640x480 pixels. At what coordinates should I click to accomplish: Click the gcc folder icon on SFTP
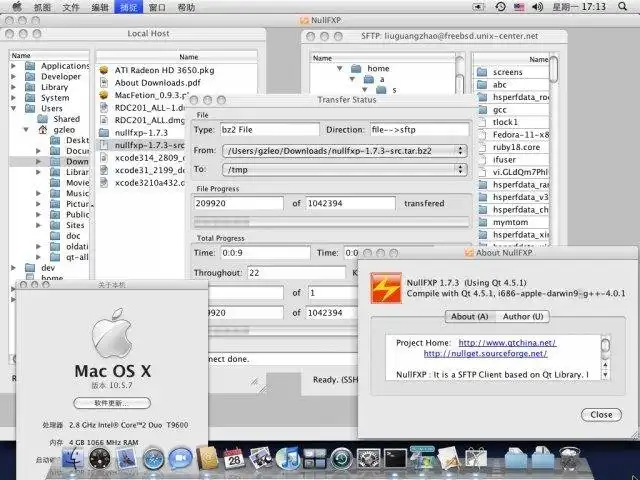pyautogui.click(x=482, y=110)
